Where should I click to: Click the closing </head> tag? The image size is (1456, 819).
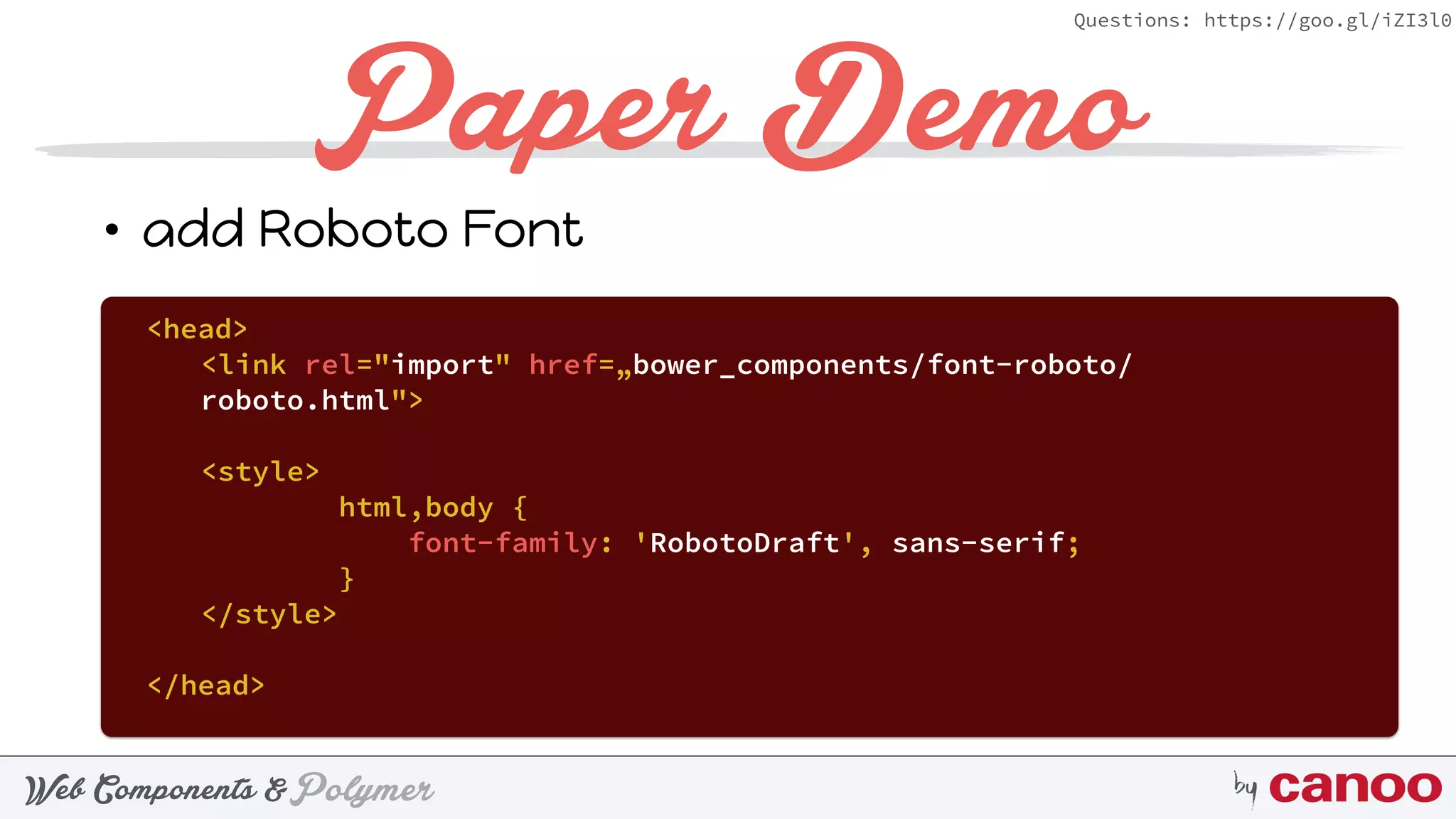[205, 685]
